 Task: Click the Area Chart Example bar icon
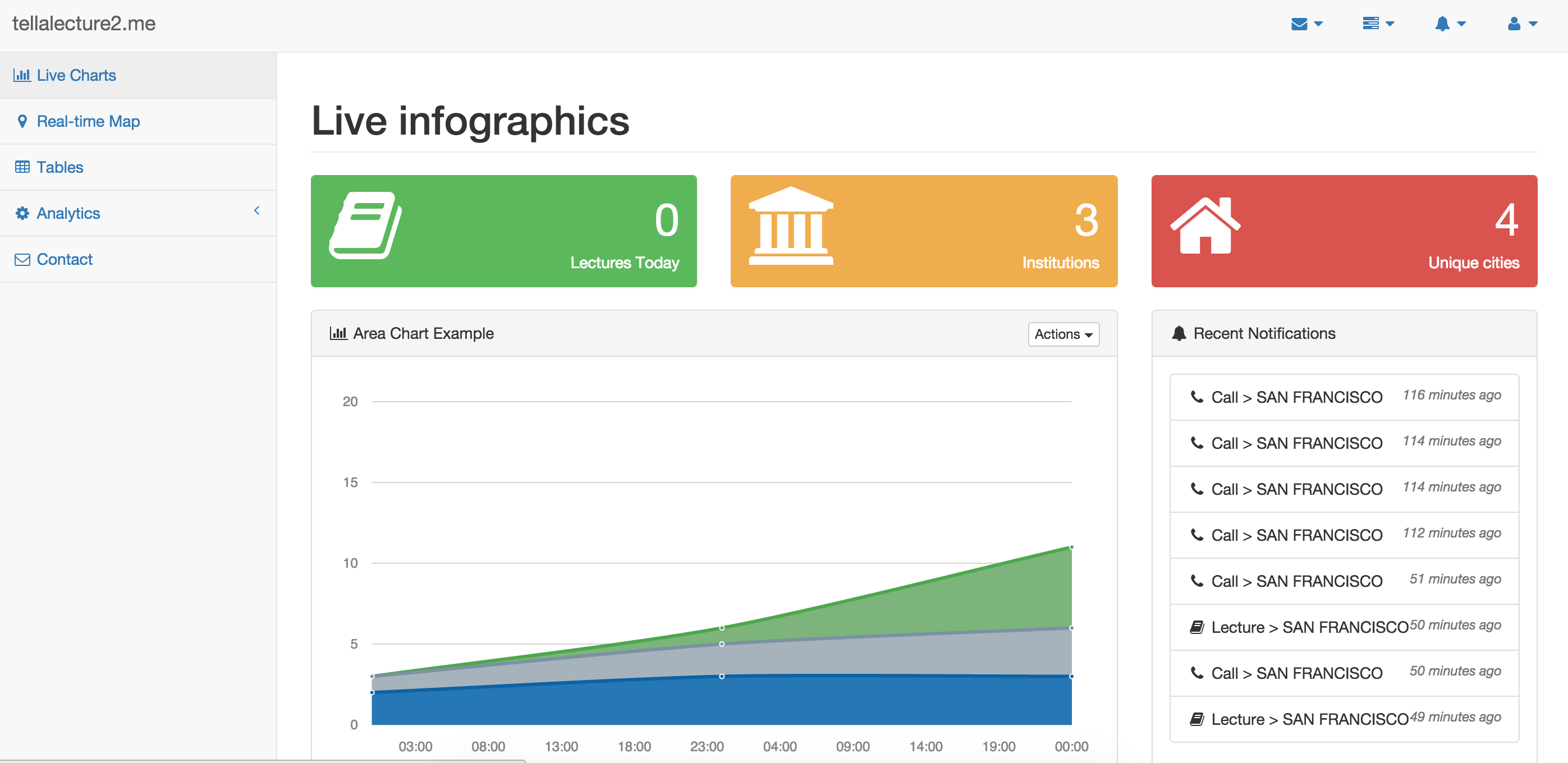338,333
